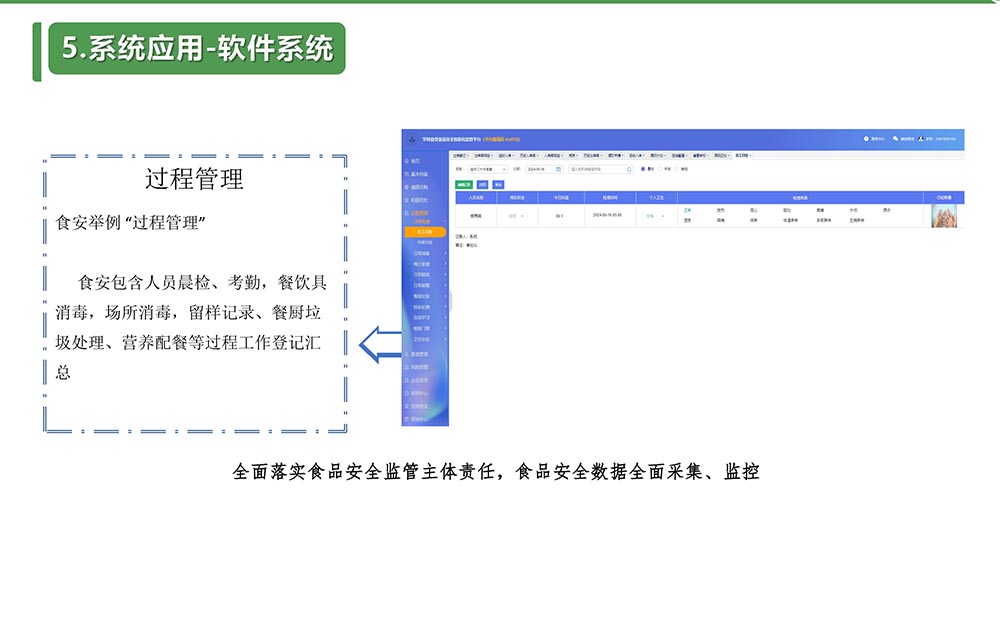
Task: Click the search icon in the search box
Action: click(x=631, y=169)
